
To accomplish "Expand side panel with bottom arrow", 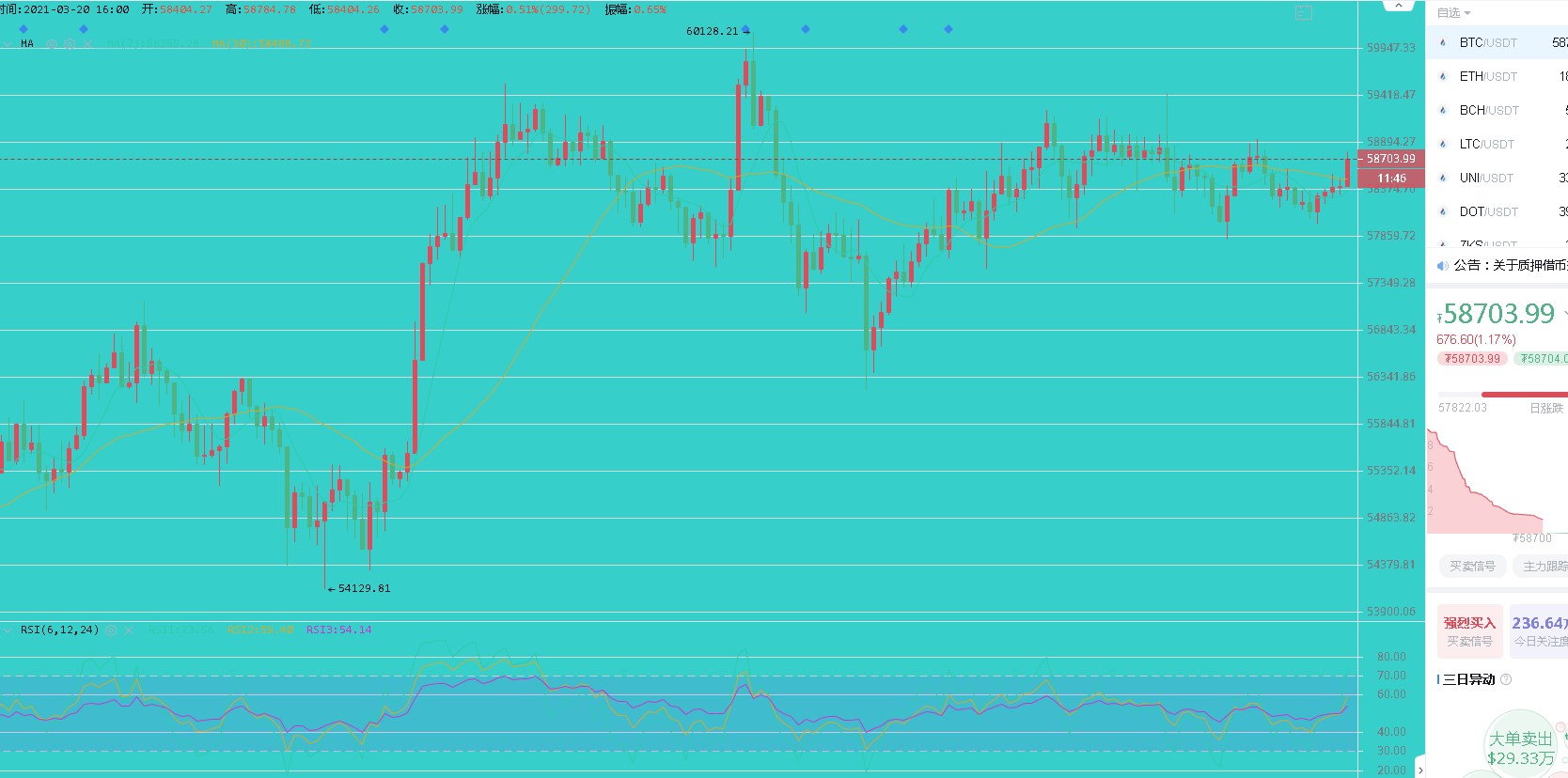I will [x=1420, y=770].
